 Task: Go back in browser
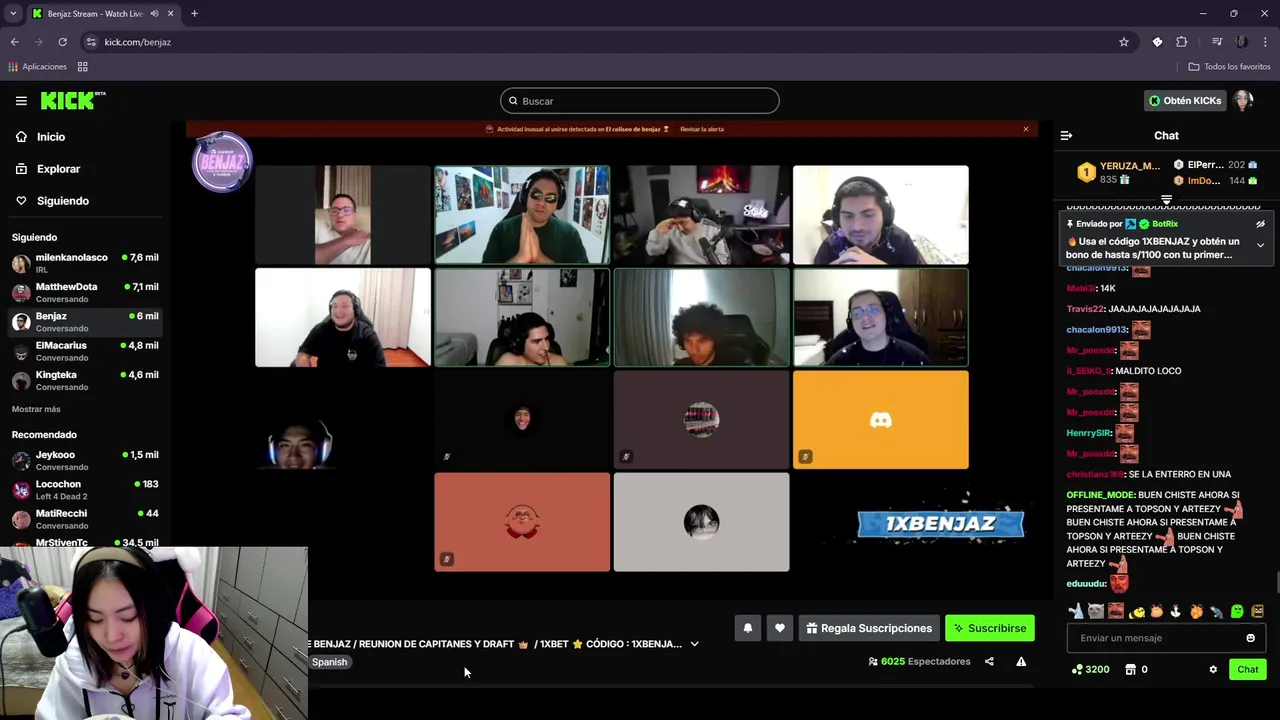pos(14,42)
